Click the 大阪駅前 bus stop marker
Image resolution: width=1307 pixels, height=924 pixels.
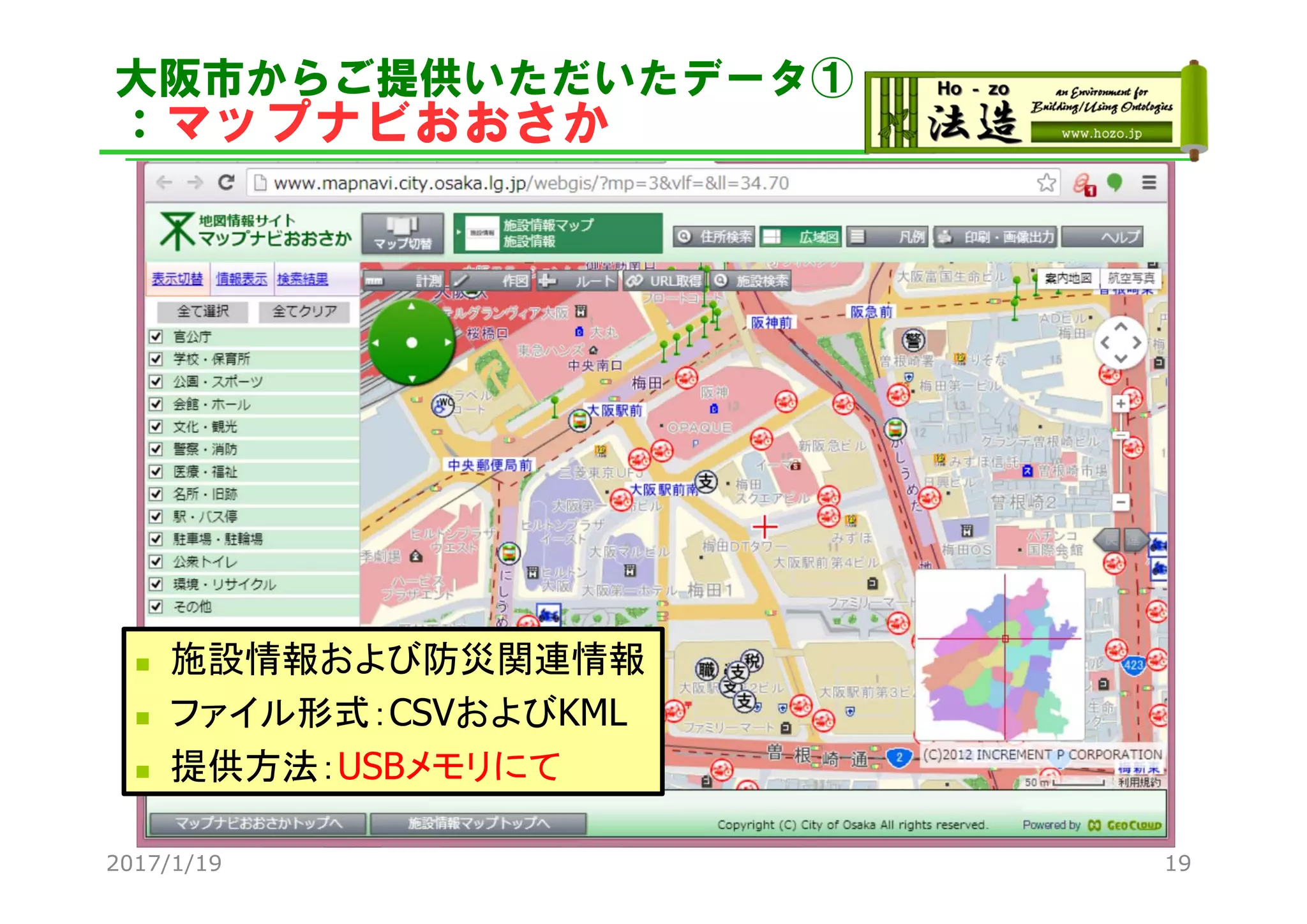coord(579,421)
